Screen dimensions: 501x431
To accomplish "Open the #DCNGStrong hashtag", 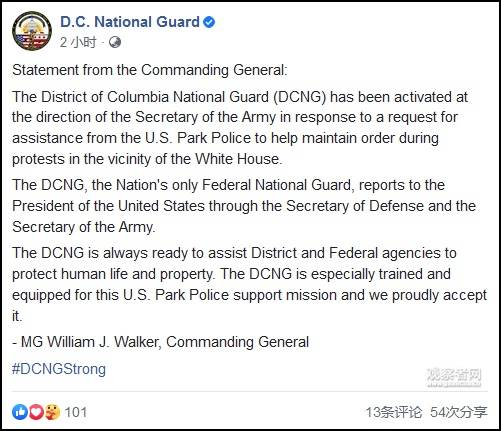I will [x=59, y=369].
